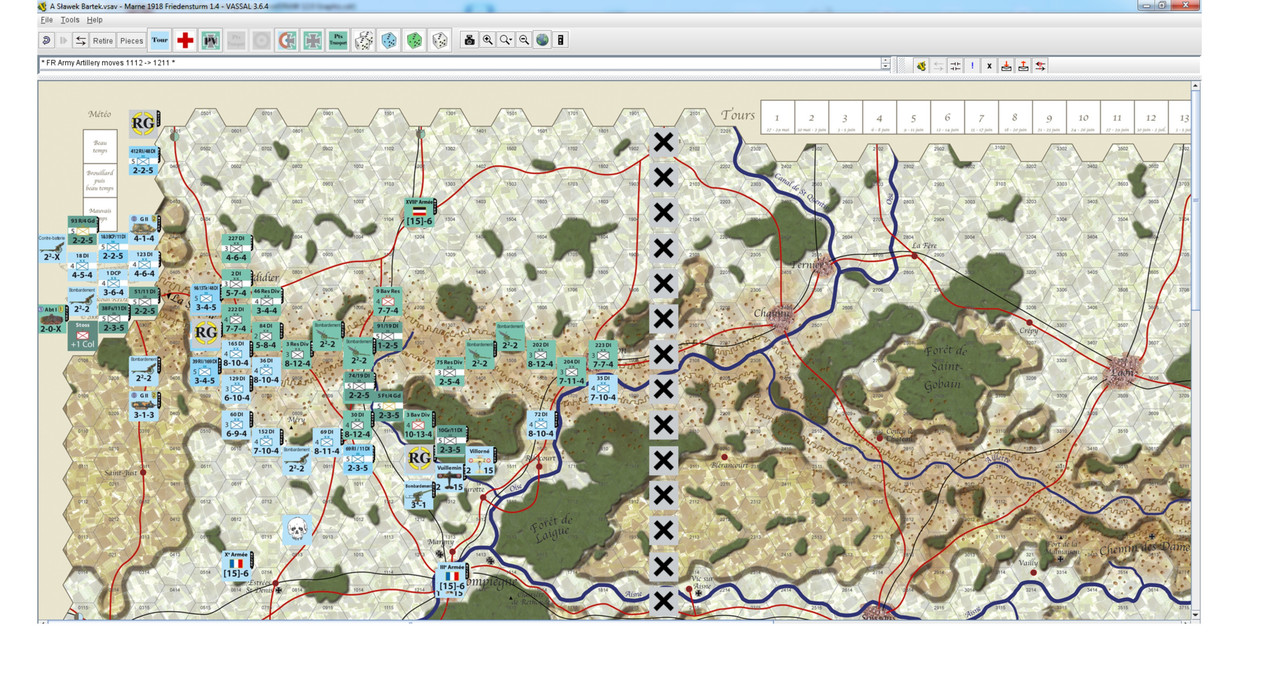Viewport: 1280px width, 693px height.
Task: Roll the blue die
Action: (389, 40)
